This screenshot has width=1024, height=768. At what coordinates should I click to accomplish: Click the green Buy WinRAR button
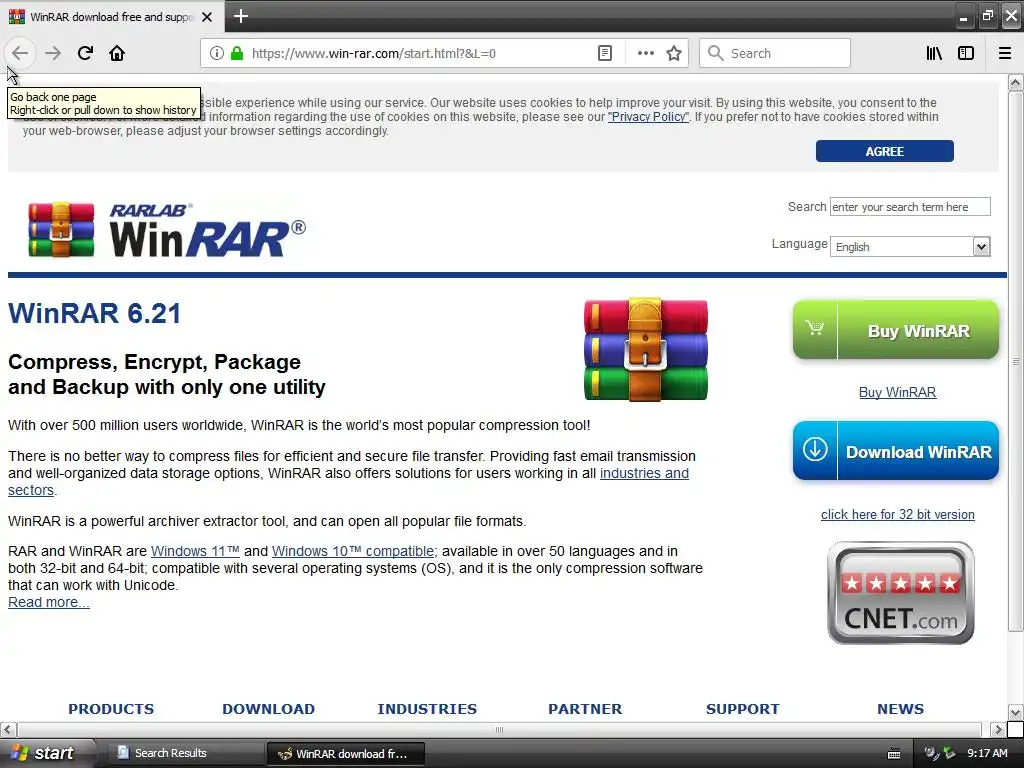click(895, 330)
